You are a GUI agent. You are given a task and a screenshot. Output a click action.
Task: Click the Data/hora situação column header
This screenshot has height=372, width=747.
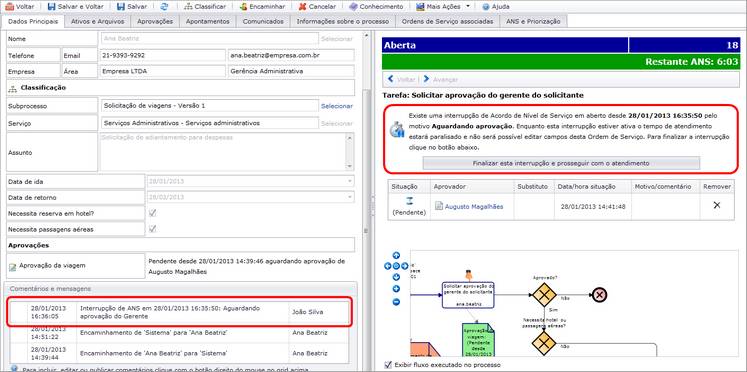[x=592, y=187]
